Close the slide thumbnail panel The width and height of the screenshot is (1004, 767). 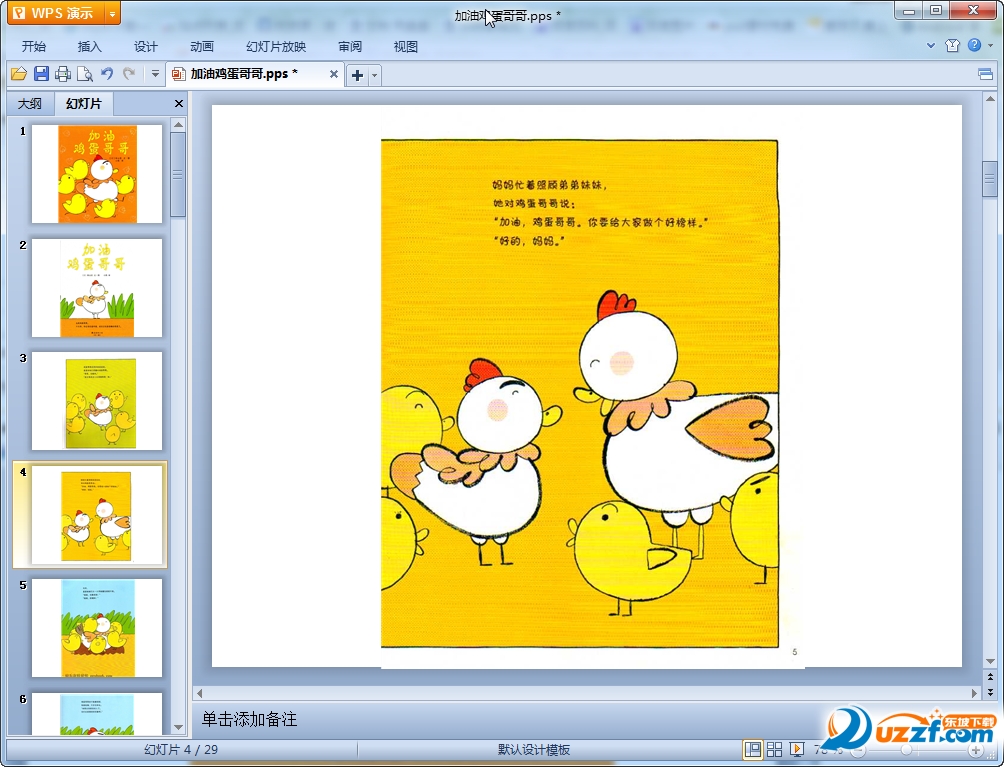point(179,104)
